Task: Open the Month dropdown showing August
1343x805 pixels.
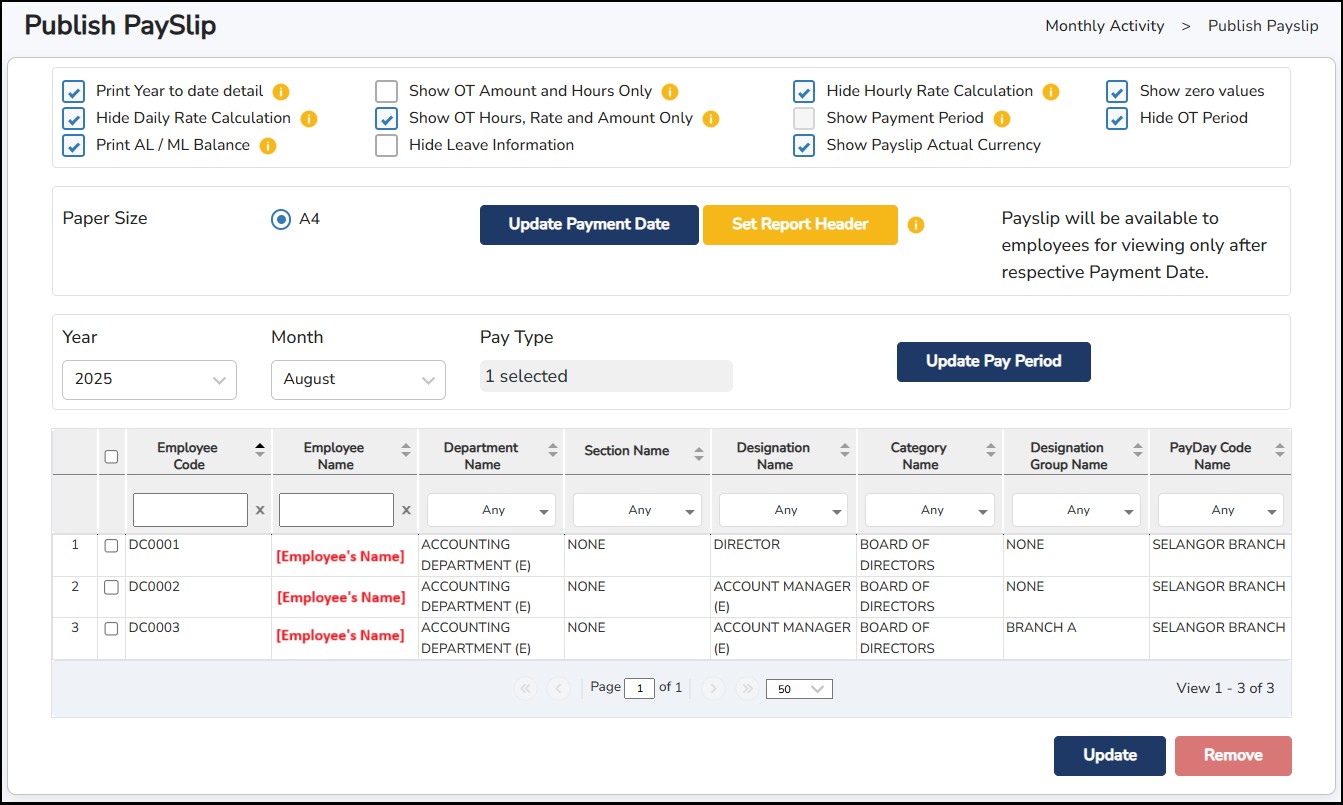Action: [x=358, y=380]
